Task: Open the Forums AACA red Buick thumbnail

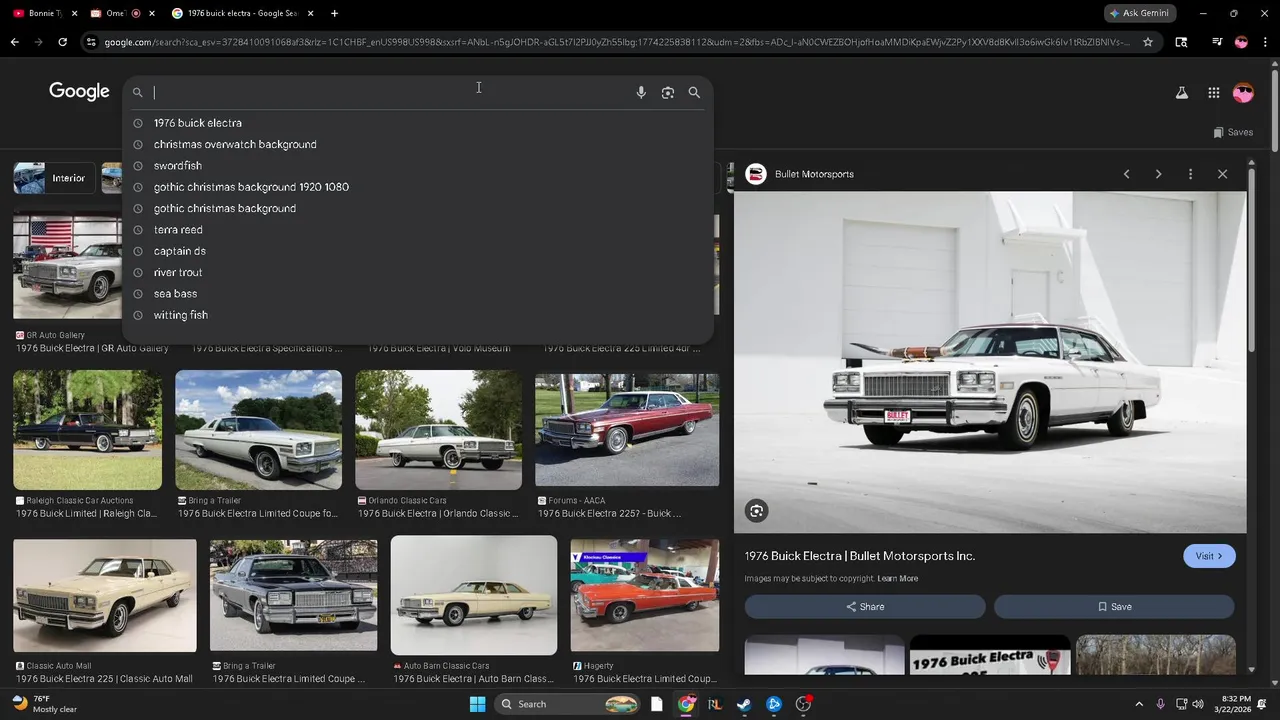Action: [627, 430]
